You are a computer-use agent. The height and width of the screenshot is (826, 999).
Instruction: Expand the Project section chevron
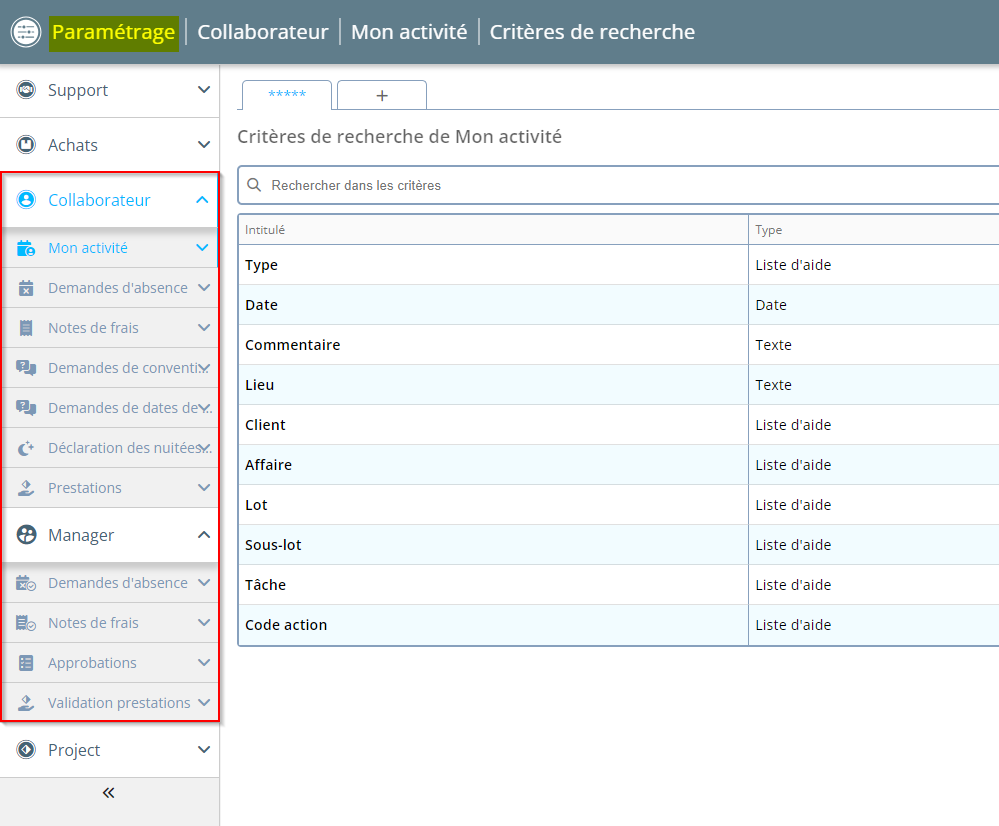[203, 750]
